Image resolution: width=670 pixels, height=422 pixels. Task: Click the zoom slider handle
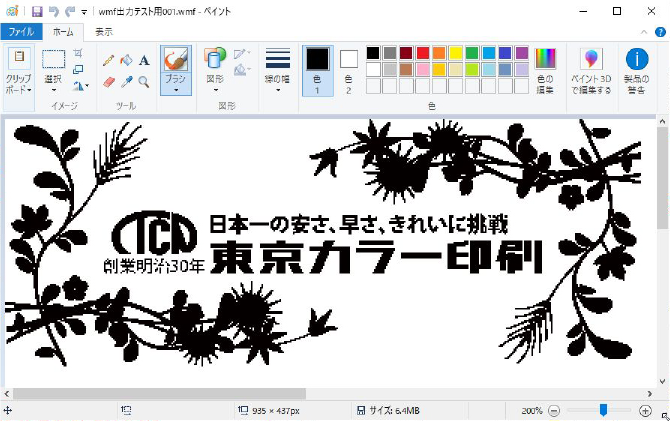point(603,410)
